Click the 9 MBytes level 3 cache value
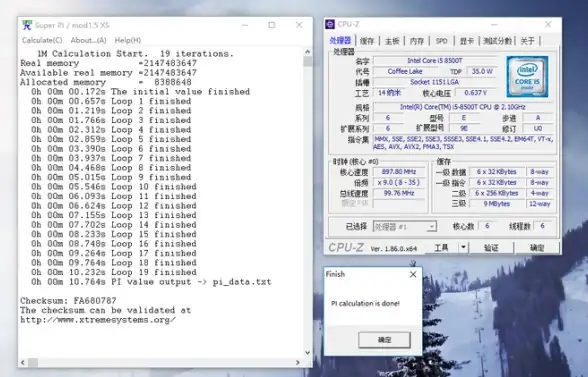This screenshot has width=588, height=377. tap(496, 204)
